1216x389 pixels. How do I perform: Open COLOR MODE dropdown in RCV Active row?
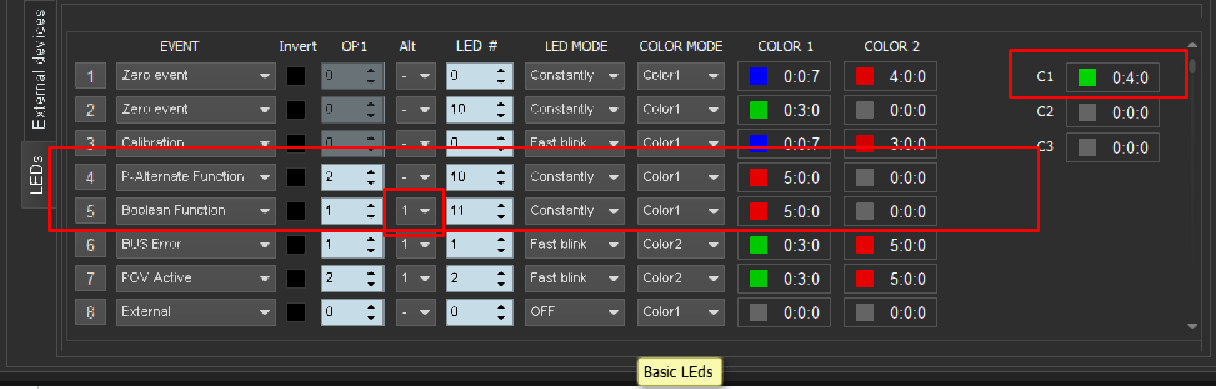coord(680,278)
